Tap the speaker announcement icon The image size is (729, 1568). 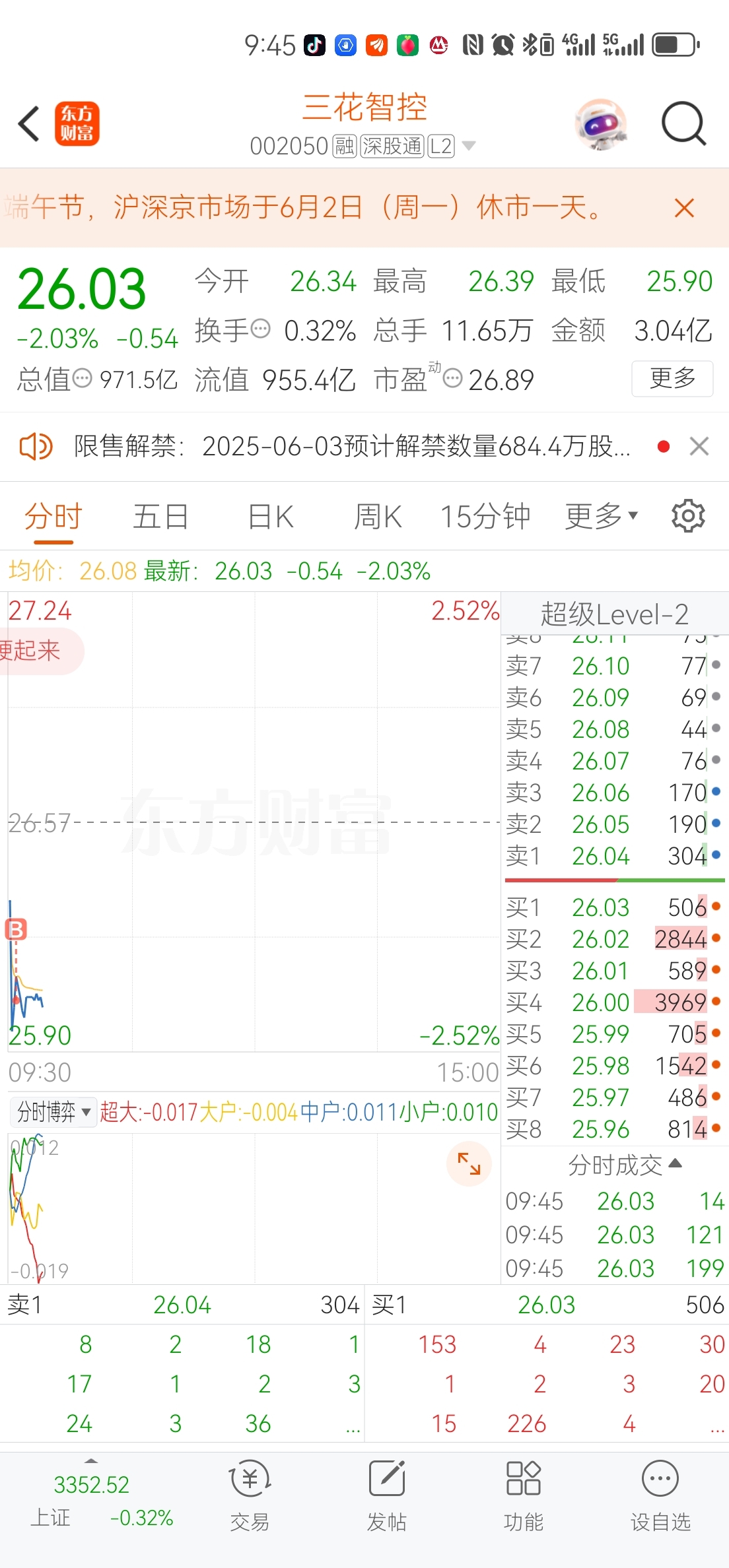pyautogui.click(x=36, y=447)
